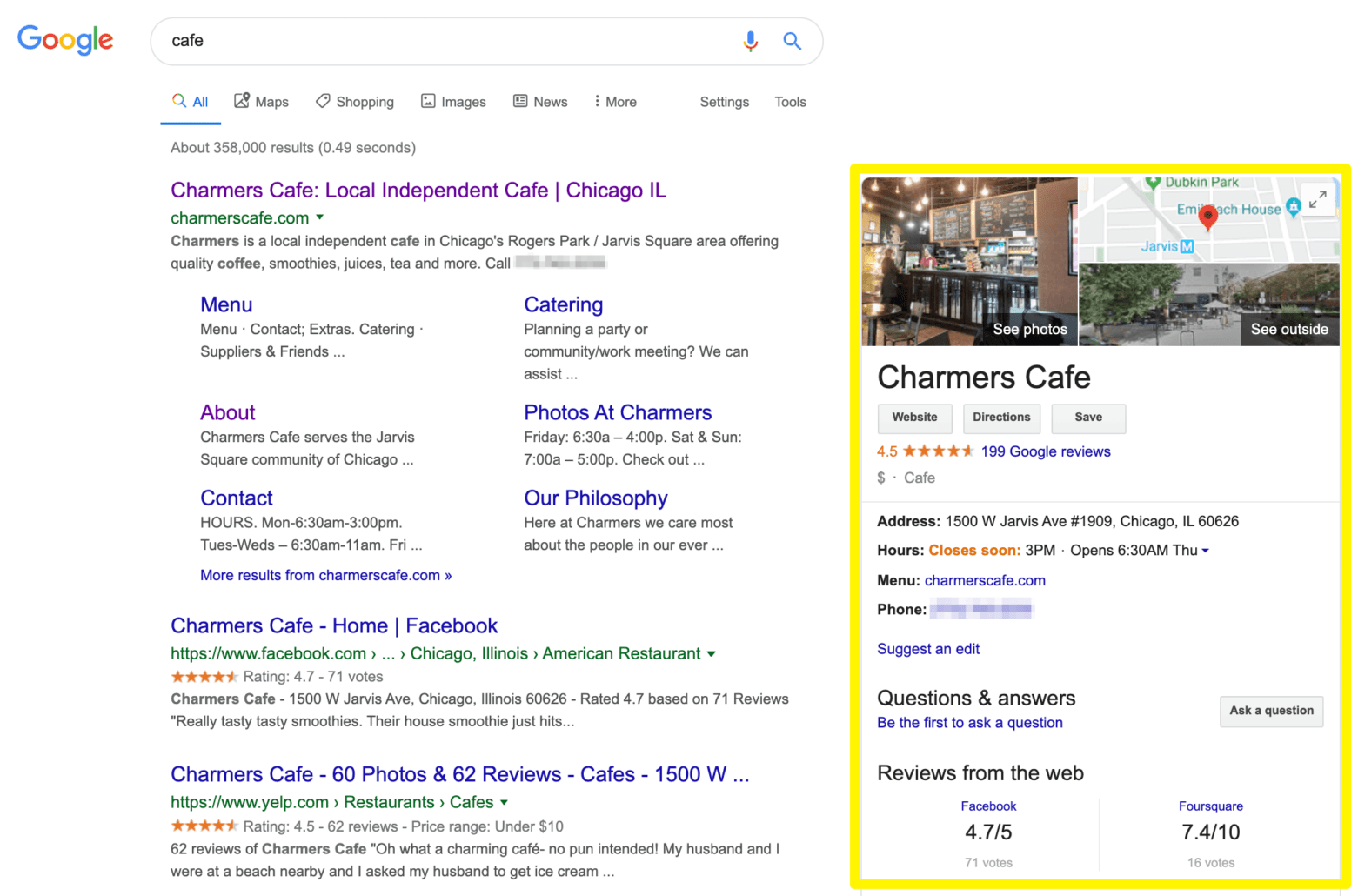Open Images search via its icon
This screenshot has width=1358, height=896.
click(x=428, y=101)
